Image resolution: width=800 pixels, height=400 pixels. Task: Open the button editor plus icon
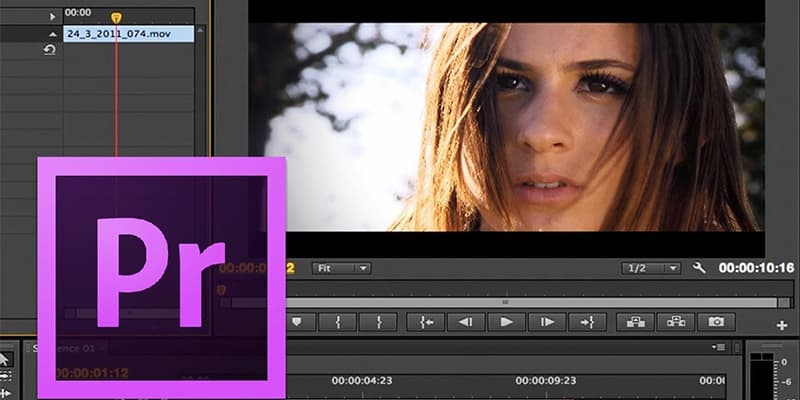[782, 326]
